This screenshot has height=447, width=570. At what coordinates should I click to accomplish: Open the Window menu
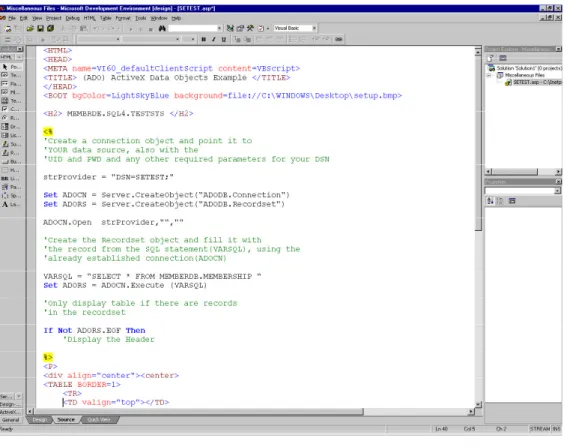point(159,18)
